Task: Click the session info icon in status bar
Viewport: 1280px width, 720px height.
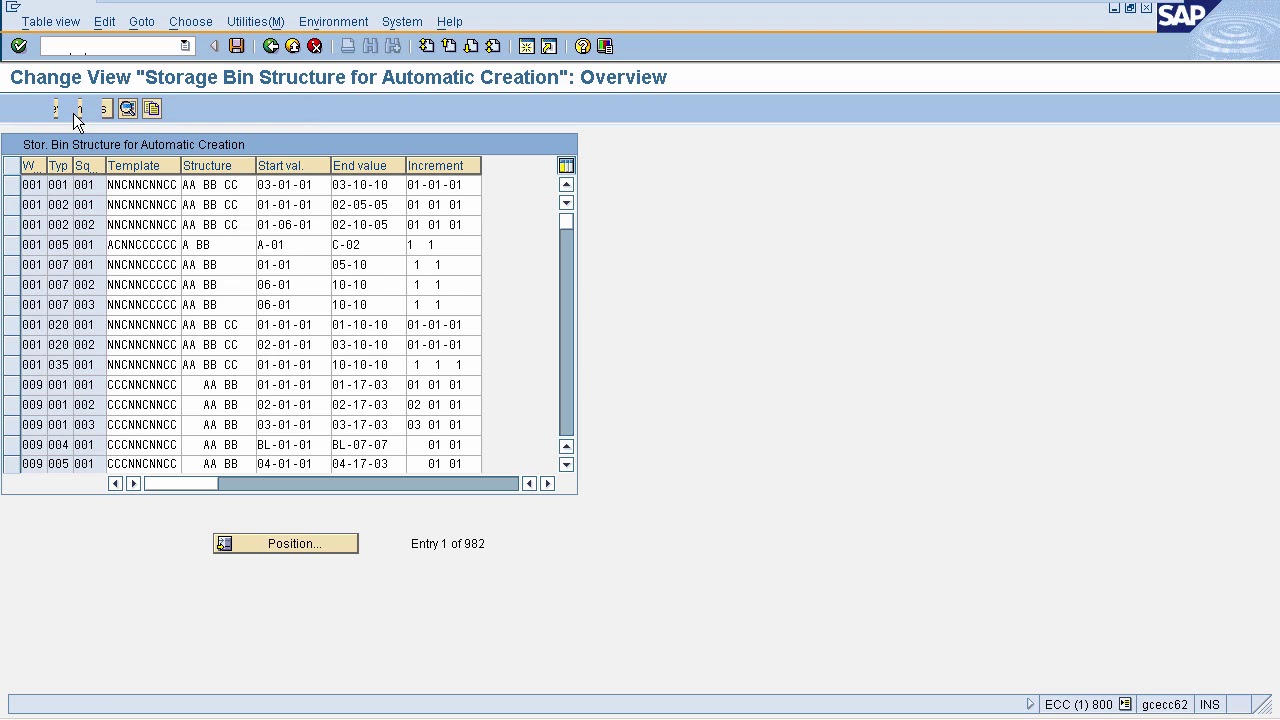Action: pos(1125,704)
